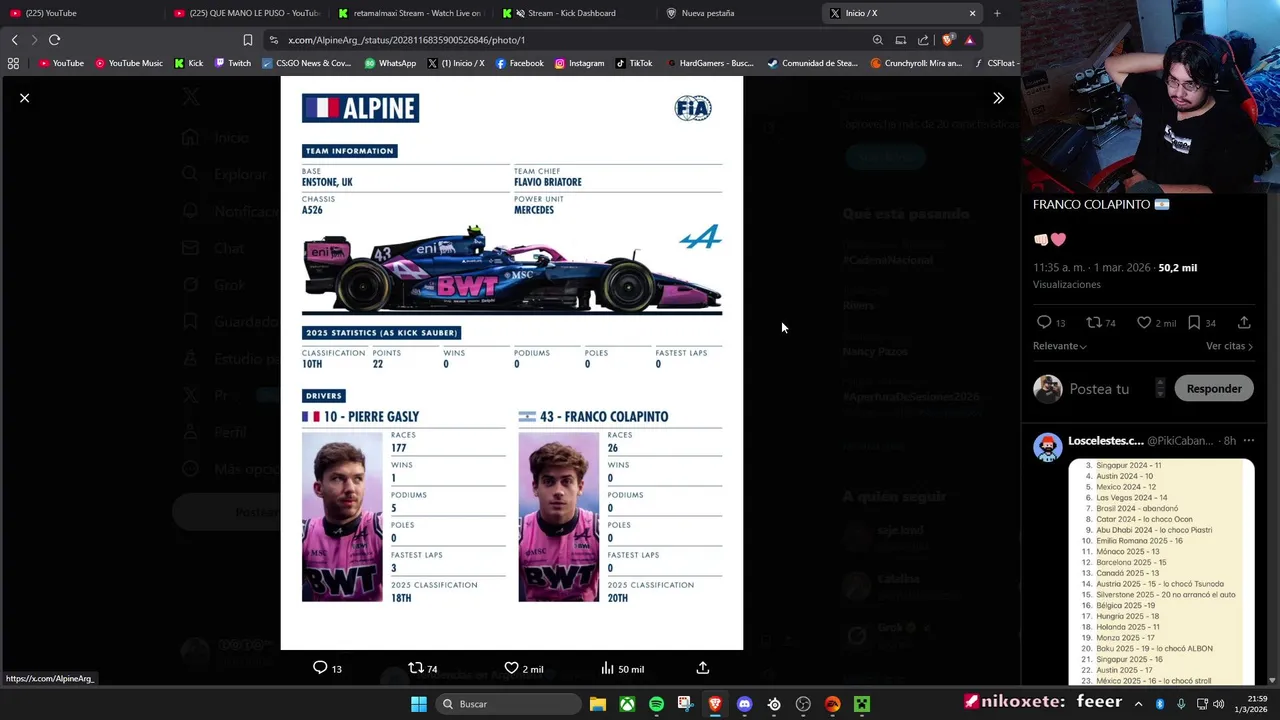The image size is (1280, 720).
Task: Click reply icon in the side panel
Action: click(x=1044, y=322)
